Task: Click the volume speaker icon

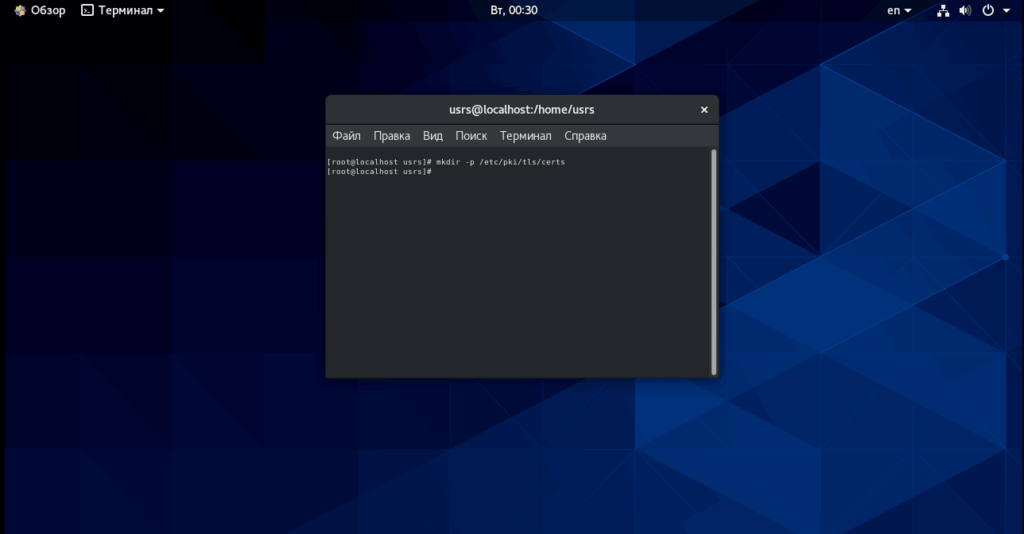Action: [965, 10]
